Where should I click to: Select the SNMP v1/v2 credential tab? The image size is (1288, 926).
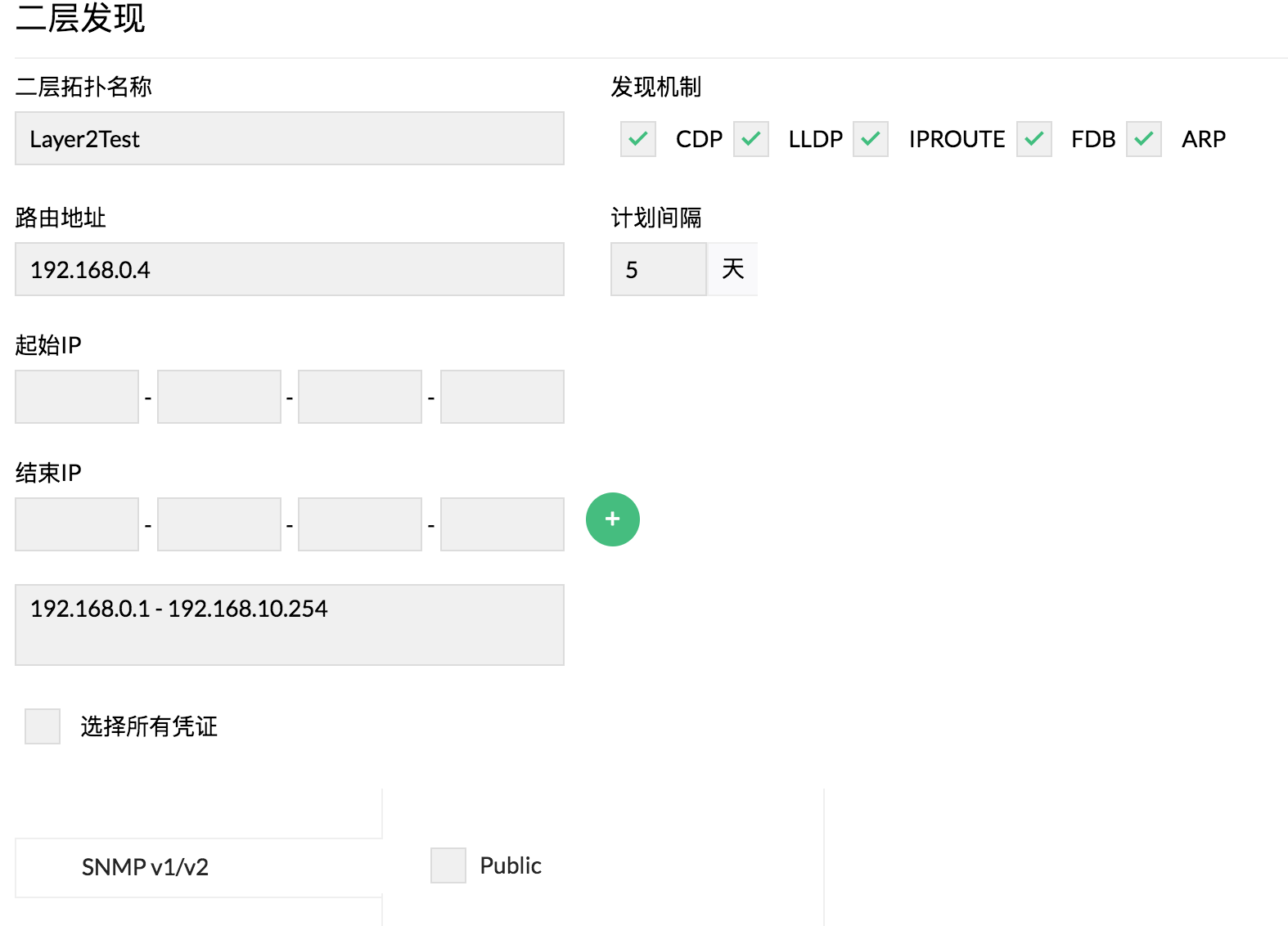(x=145, y=867)
